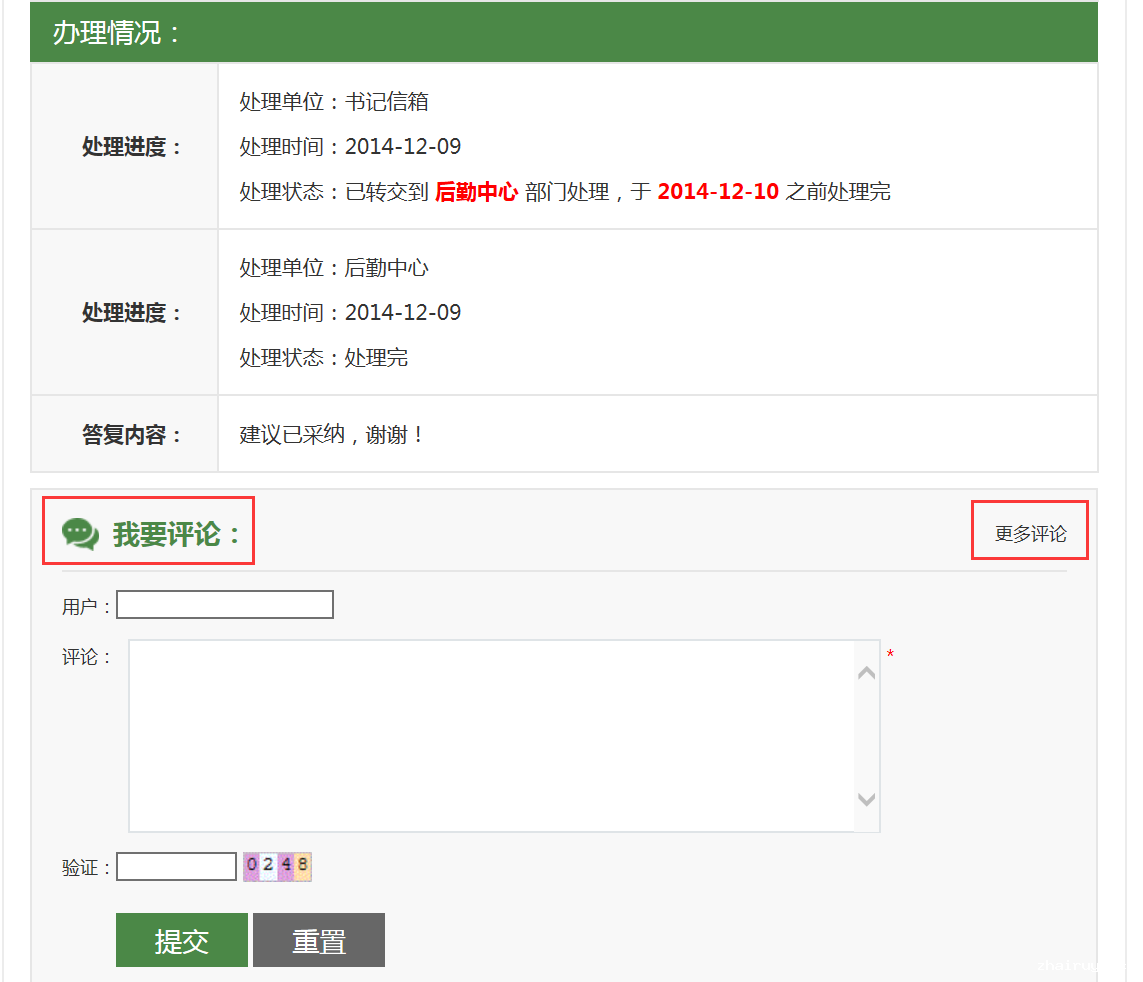Click the 处理单位:书记信箱 line
This screenshot has height=982, width=1143.
click(x=334, y=102)
